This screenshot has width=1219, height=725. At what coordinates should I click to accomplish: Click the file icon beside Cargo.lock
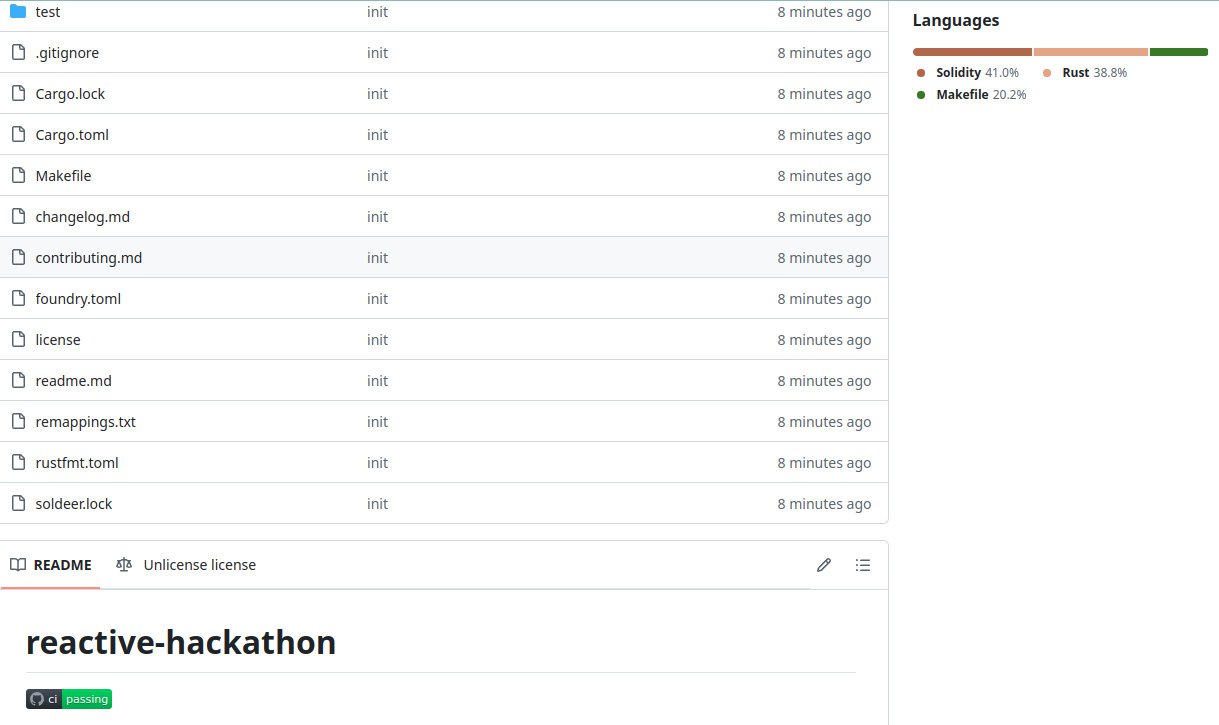click(18, 94)
